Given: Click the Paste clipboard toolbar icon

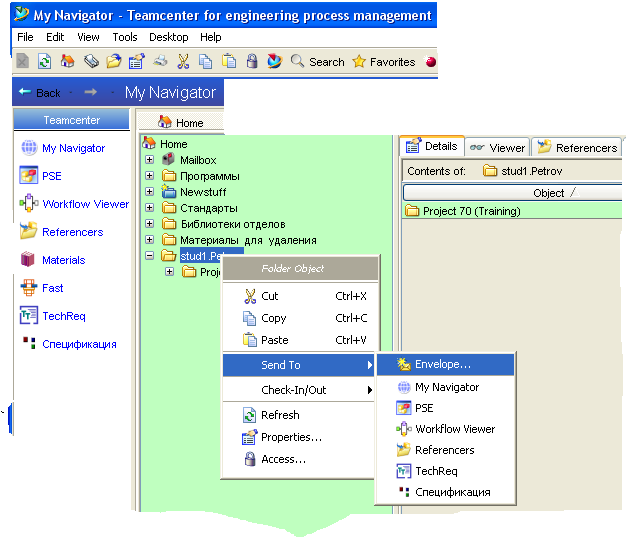Looking at the screenshot, I should pos(229,61).
